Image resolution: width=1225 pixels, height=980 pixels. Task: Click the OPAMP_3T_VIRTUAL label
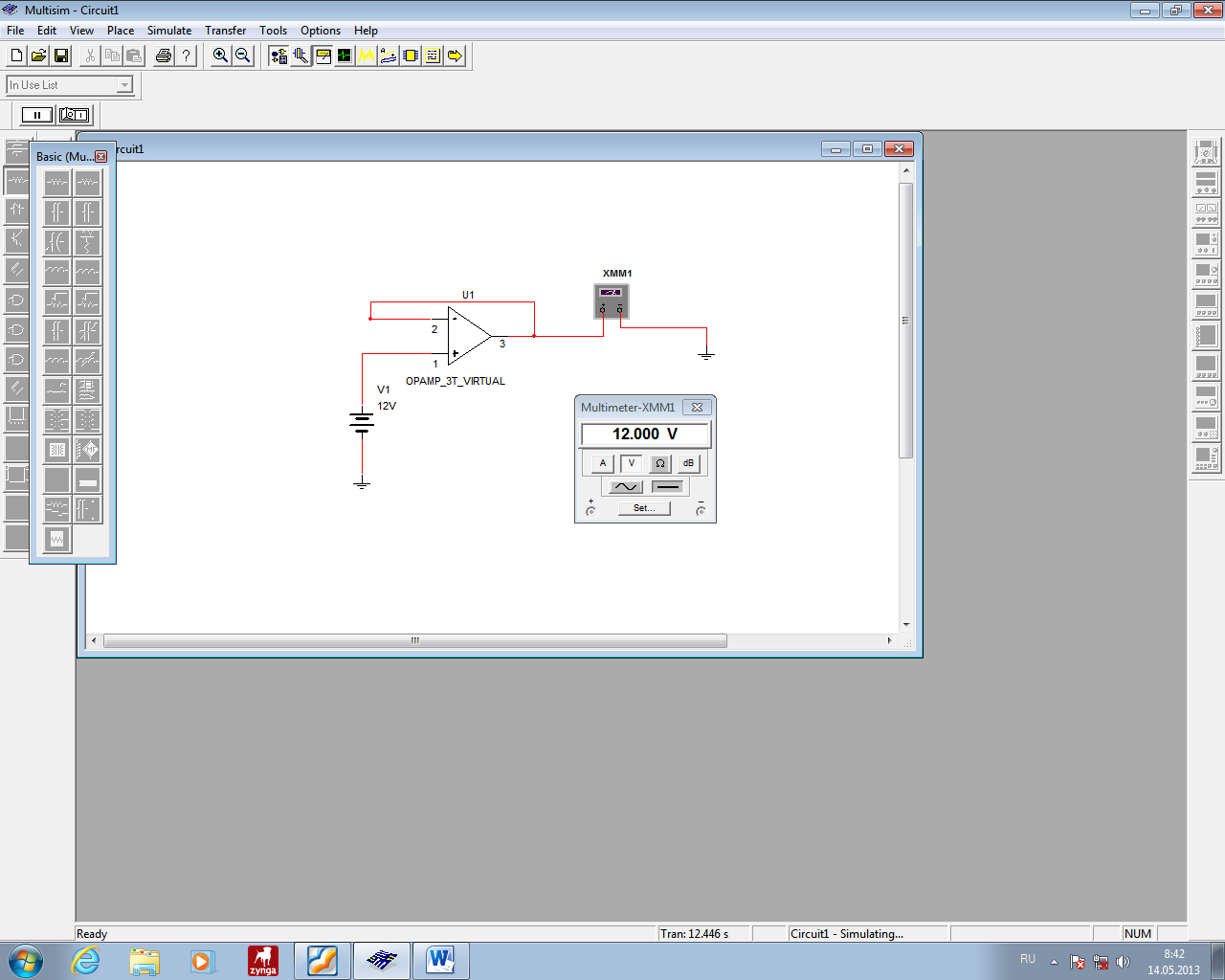(456, 381)
